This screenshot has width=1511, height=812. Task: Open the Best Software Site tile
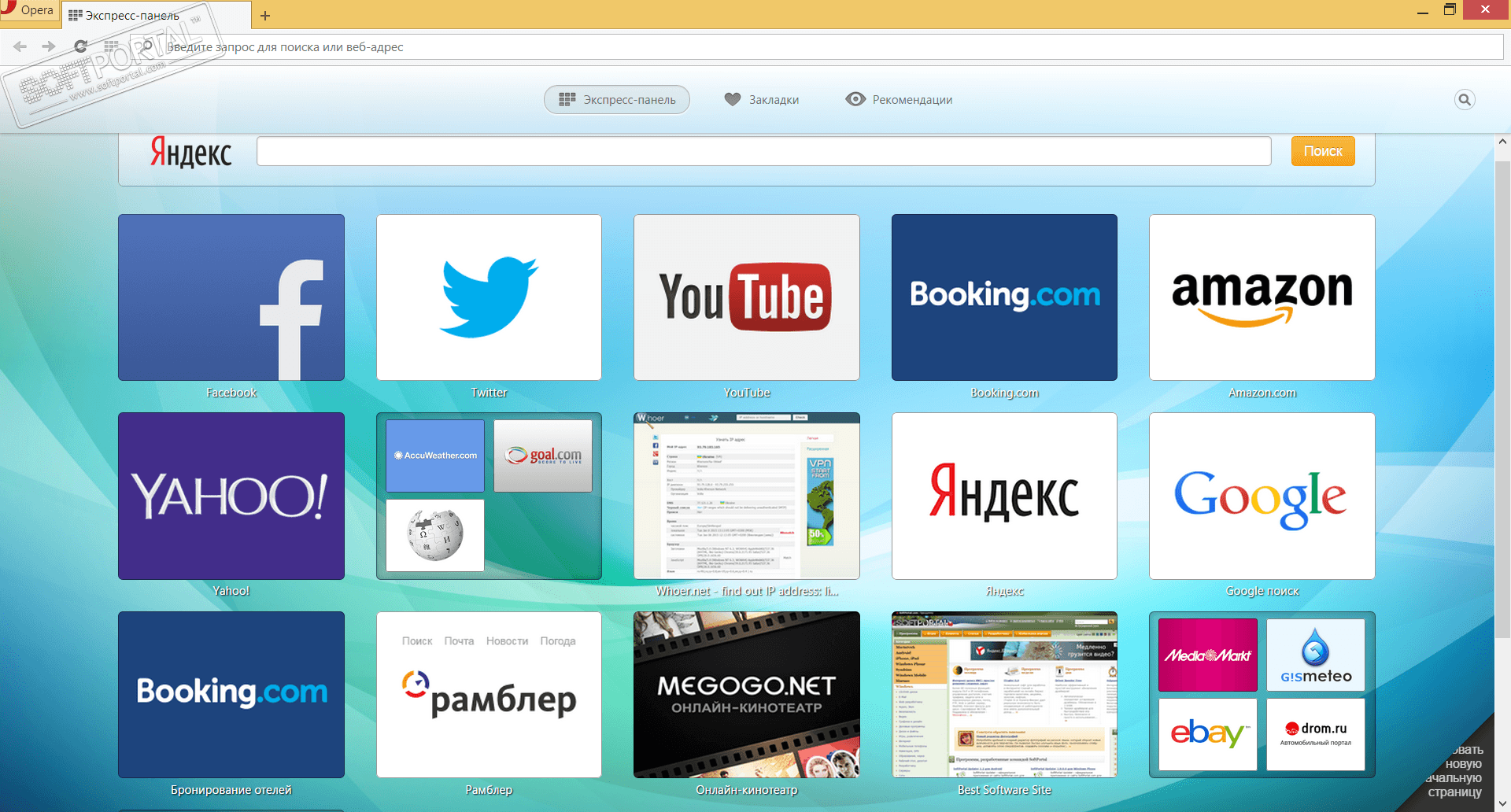pos(1004,695)
